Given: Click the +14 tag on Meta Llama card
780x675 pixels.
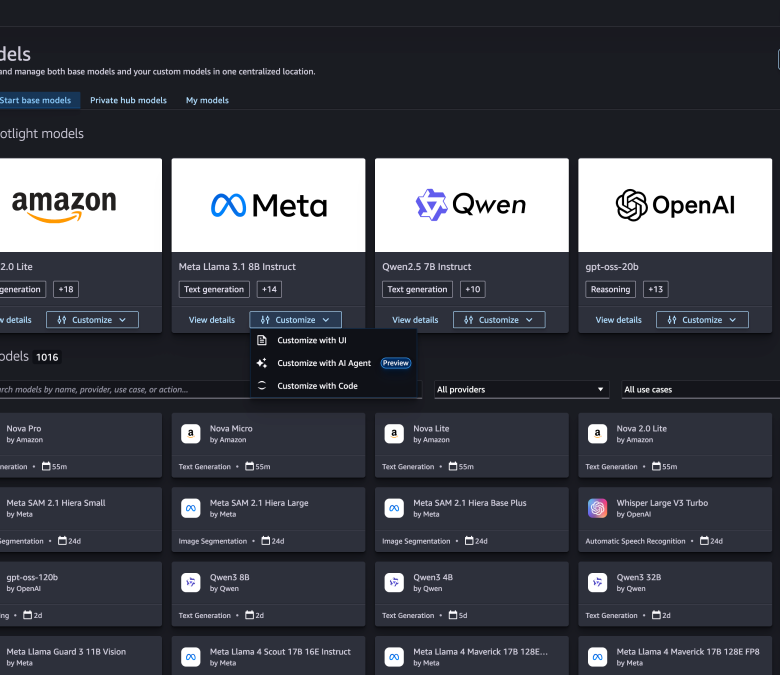Looking at the screenshot, I should pos(269,289).
